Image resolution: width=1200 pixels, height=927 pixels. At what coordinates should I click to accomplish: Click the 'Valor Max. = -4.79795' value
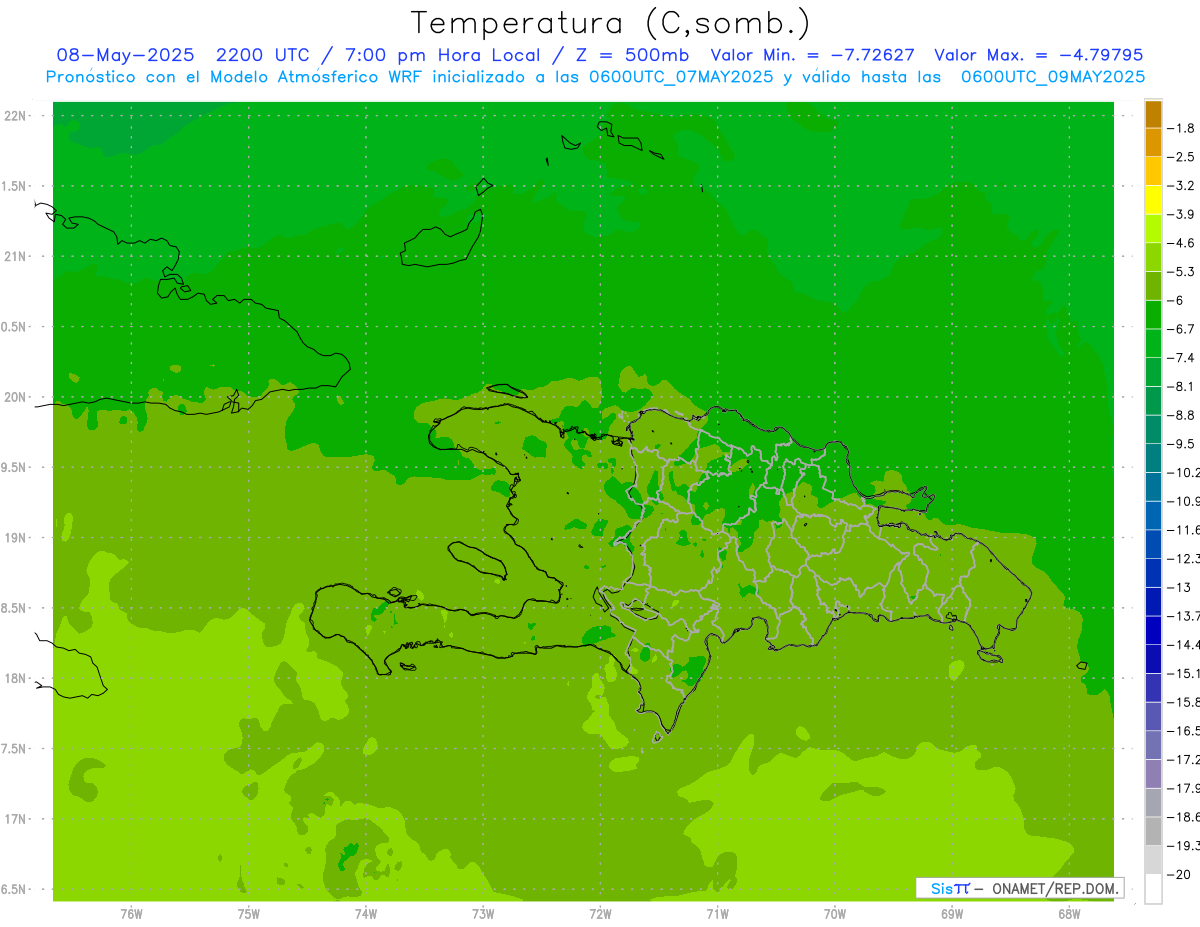click(1038, 55)
